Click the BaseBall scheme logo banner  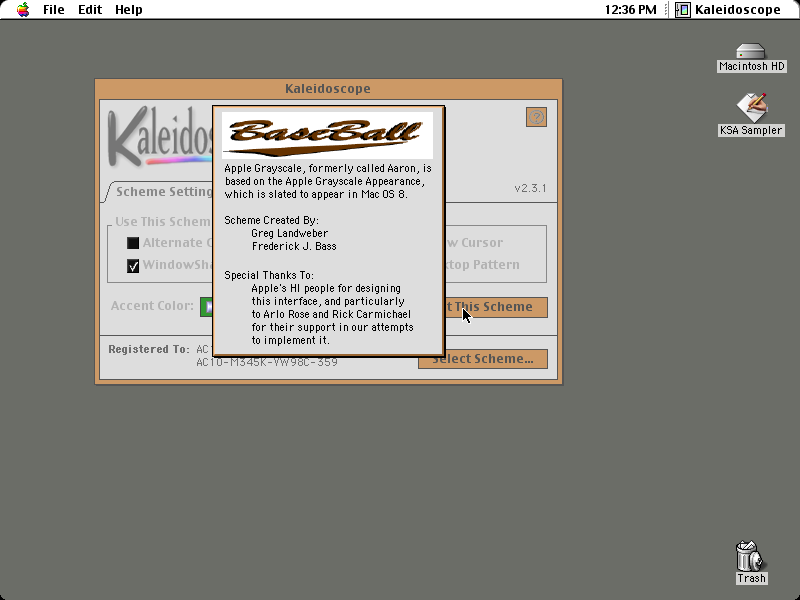coord(328,135)
